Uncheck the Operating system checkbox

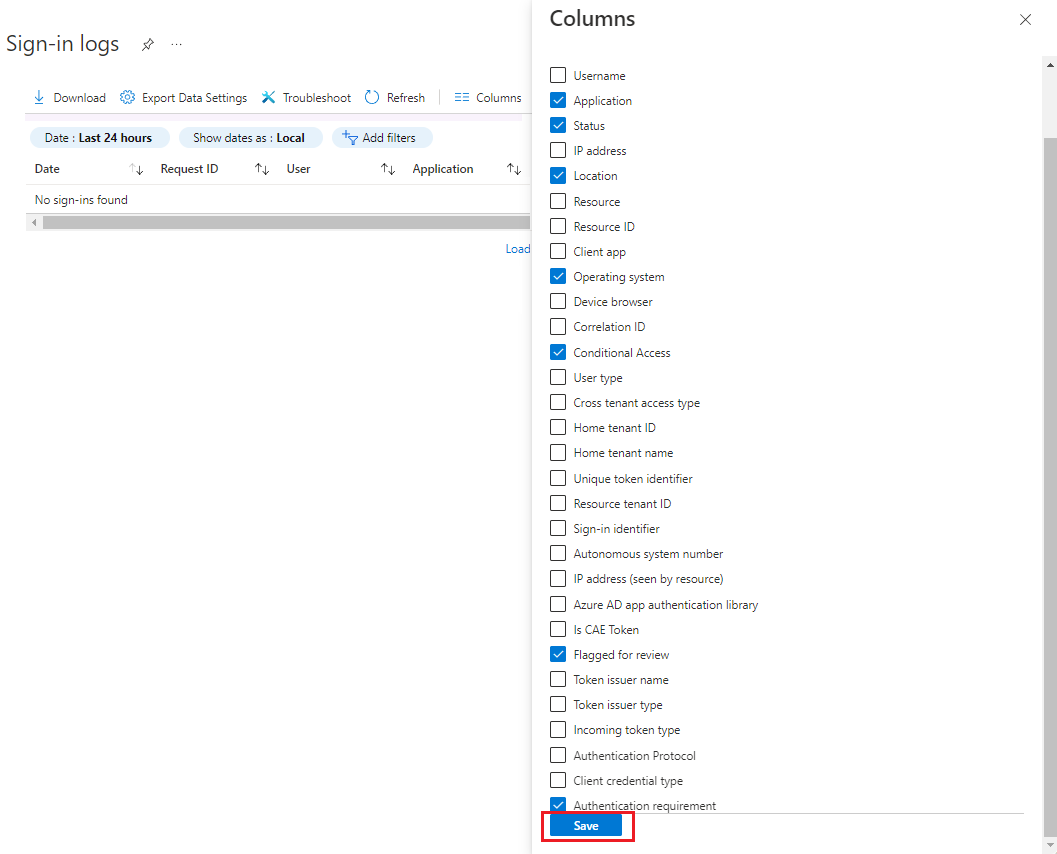(x=558, y=276)
